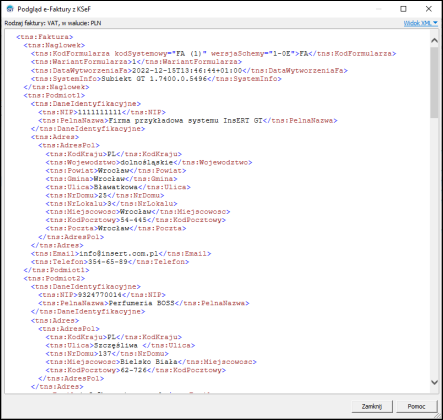The image size is (443, 420).
Task: Open the Widok XML dropdown
Action: [421, 23]
